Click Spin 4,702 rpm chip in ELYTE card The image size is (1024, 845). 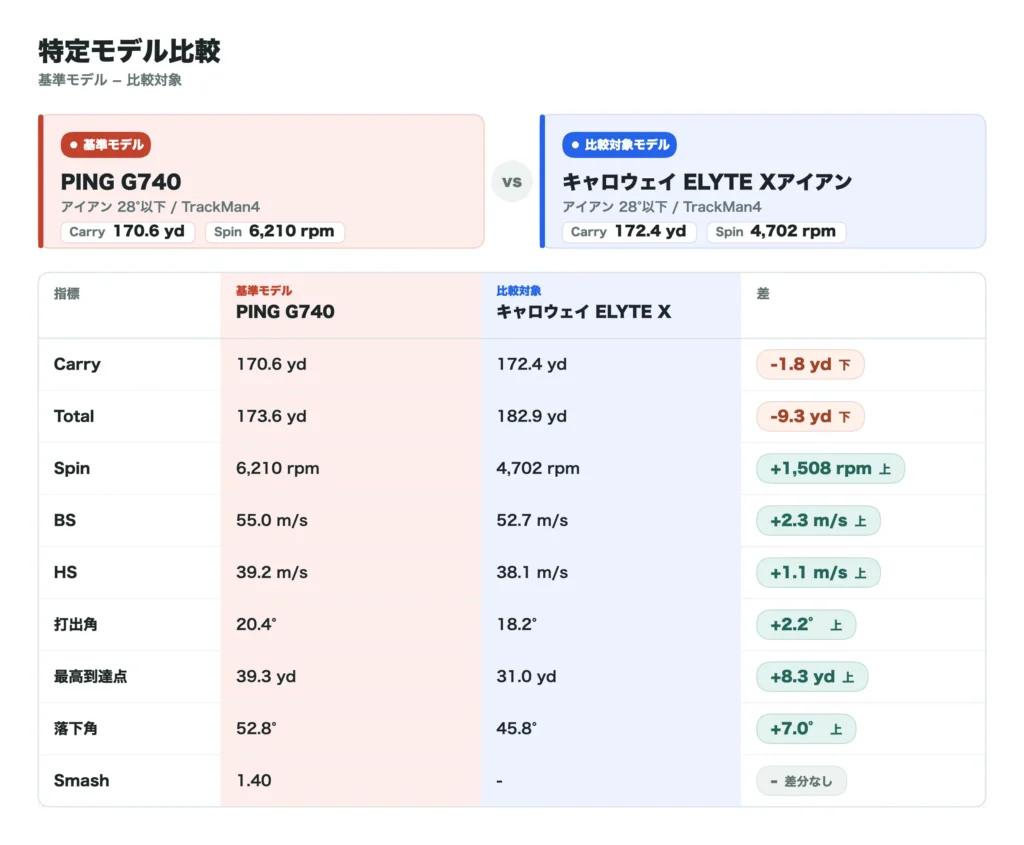(776, 232)
